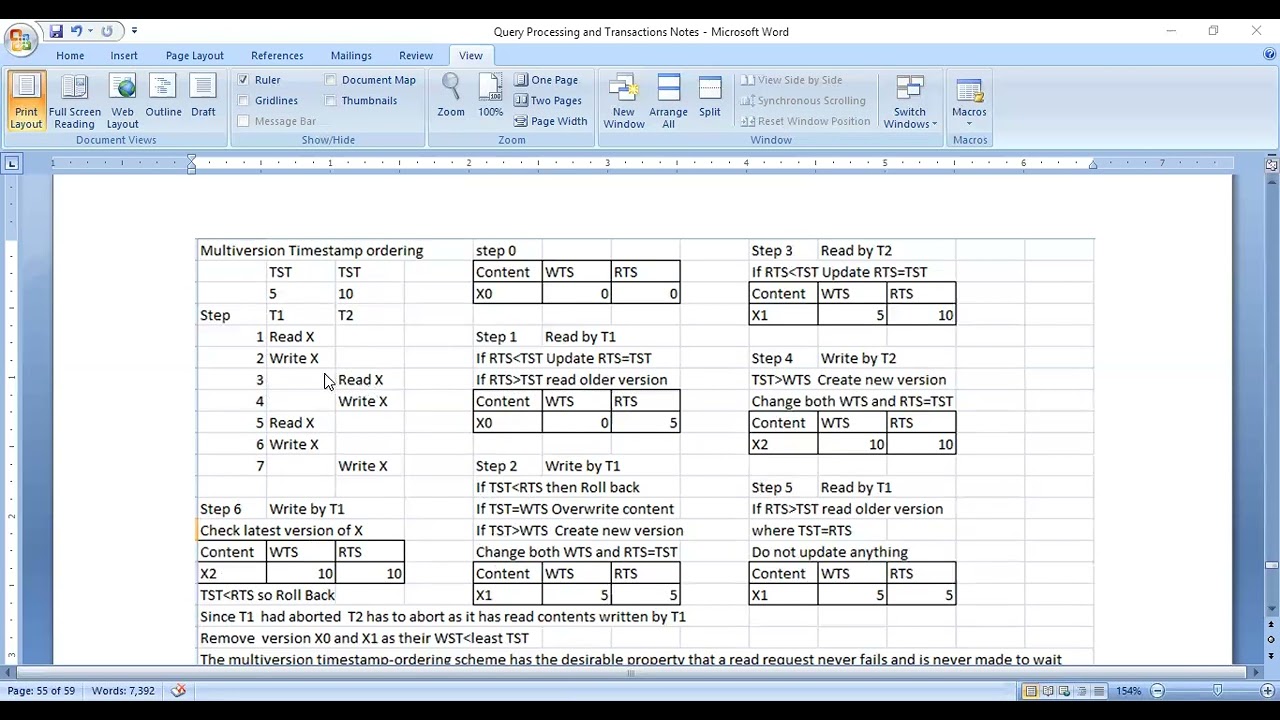The width and height of the screenshot is (1280, 720).
Task: Enable the Thumbnails checkbox
Action: point(331,100)
